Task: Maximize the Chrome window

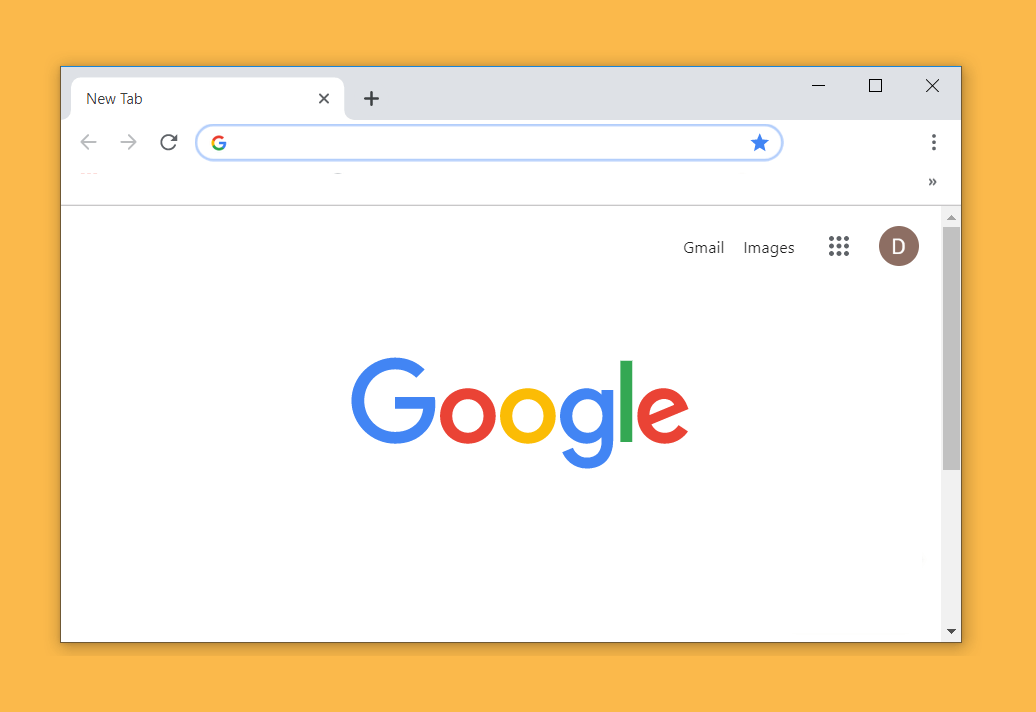Action: (x=875, y=86)
